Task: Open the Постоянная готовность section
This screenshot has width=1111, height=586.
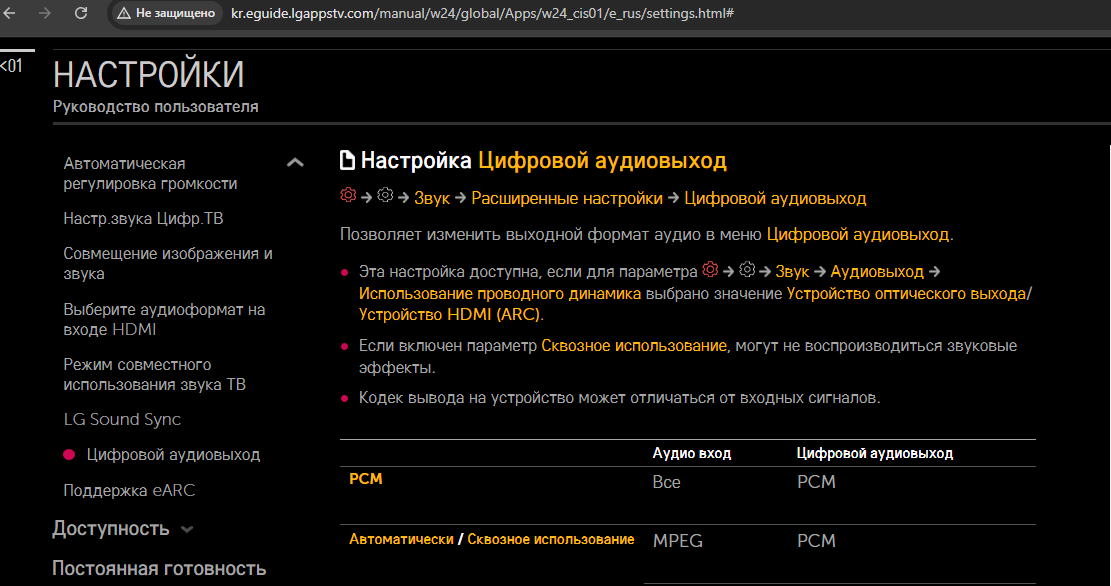Action: tap(158, 568)
